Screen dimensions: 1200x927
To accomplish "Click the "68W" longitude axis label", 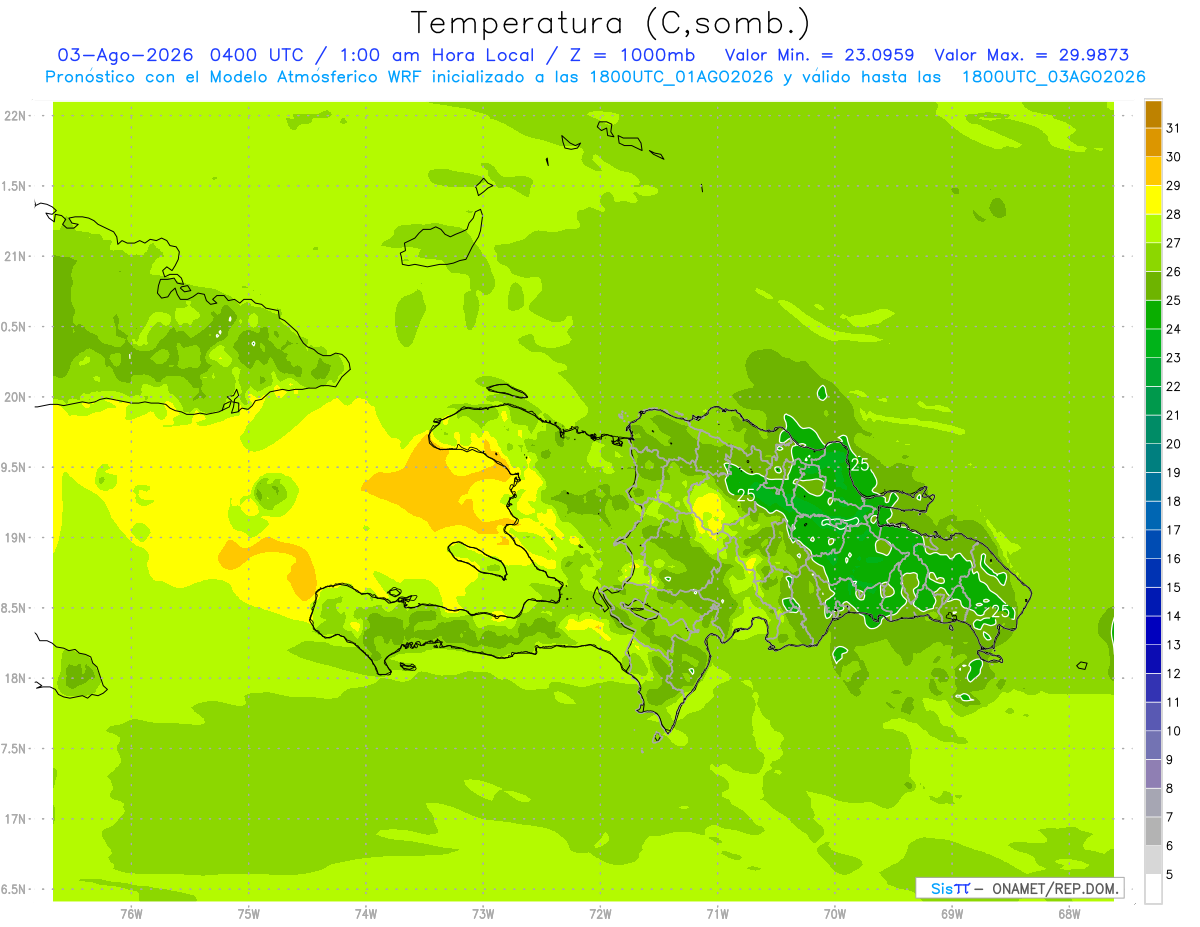I will [x=1069, y=914].
